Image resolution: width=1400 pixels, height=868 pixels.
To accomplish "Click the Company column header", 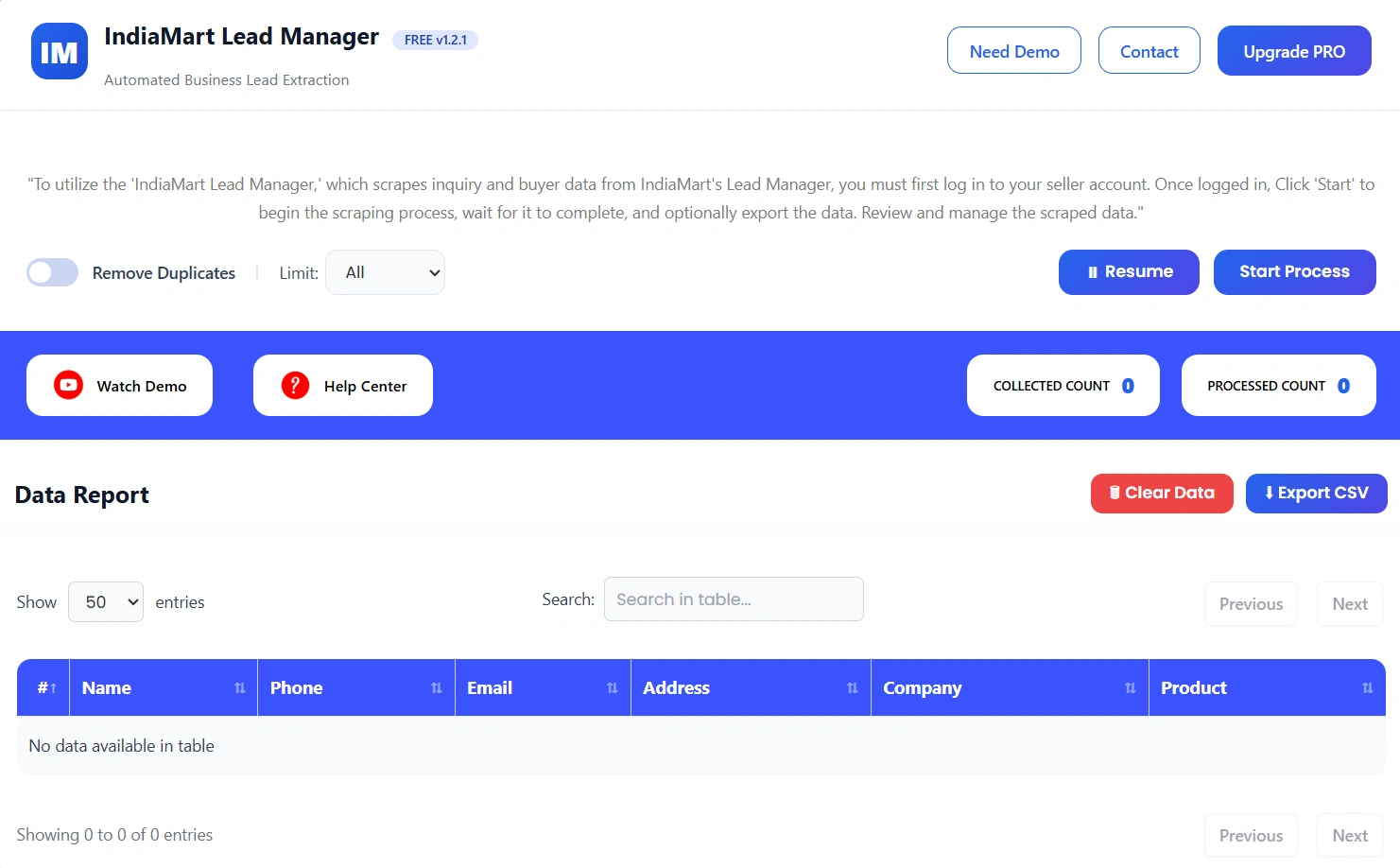I will pyautogui.click(x=1010, y=687).
